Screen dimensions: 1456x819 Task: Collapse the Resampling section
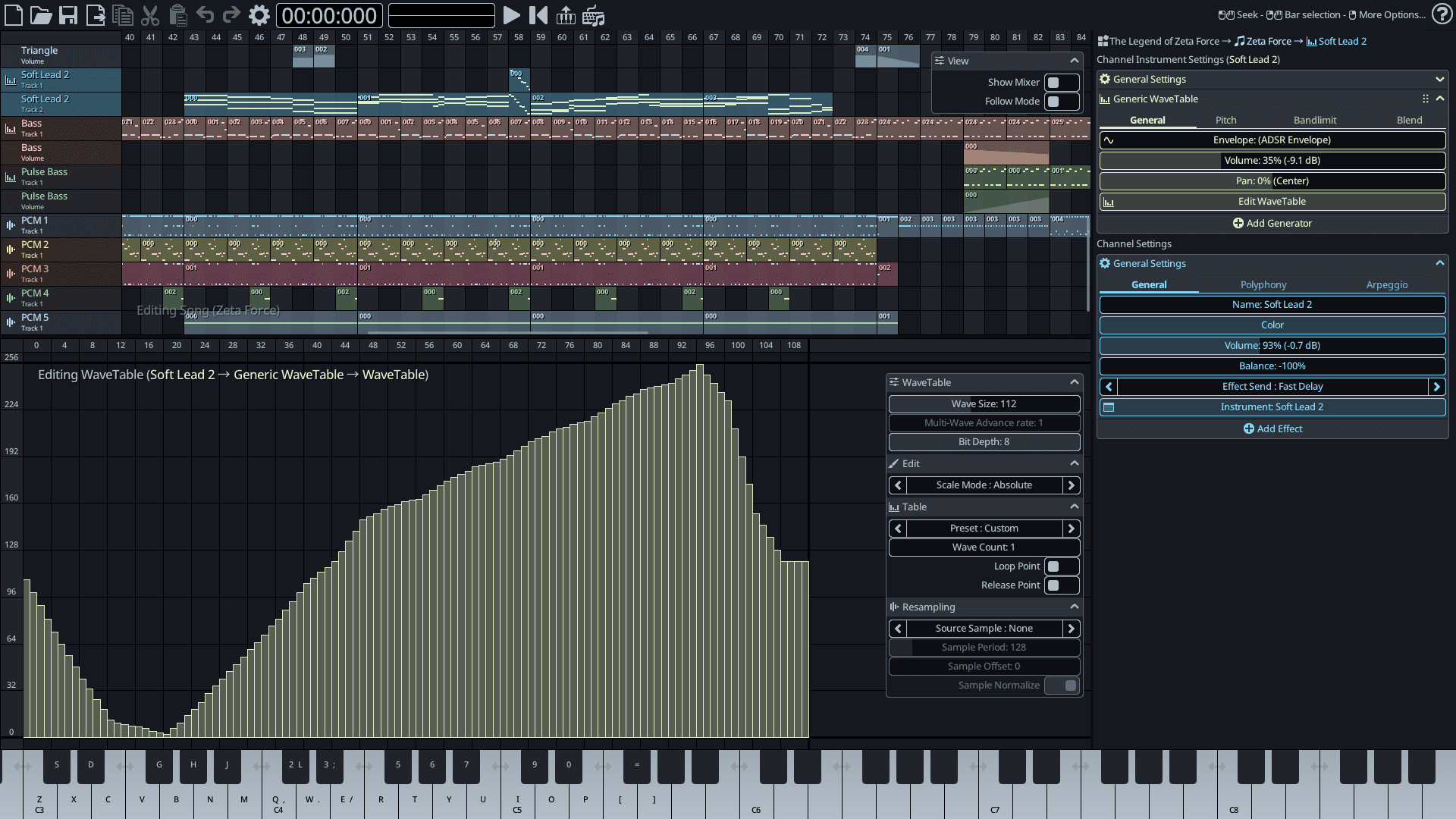tap(1074, 607)
